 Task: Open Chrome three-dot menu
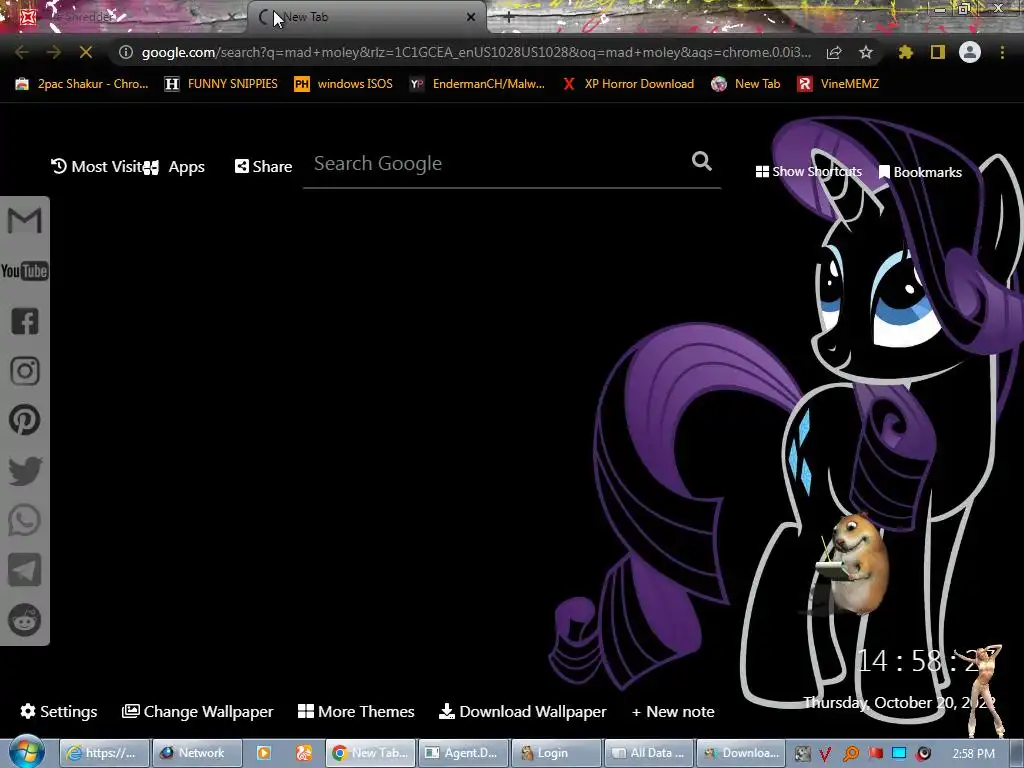pyautogui.click(x=1002, y=52)
